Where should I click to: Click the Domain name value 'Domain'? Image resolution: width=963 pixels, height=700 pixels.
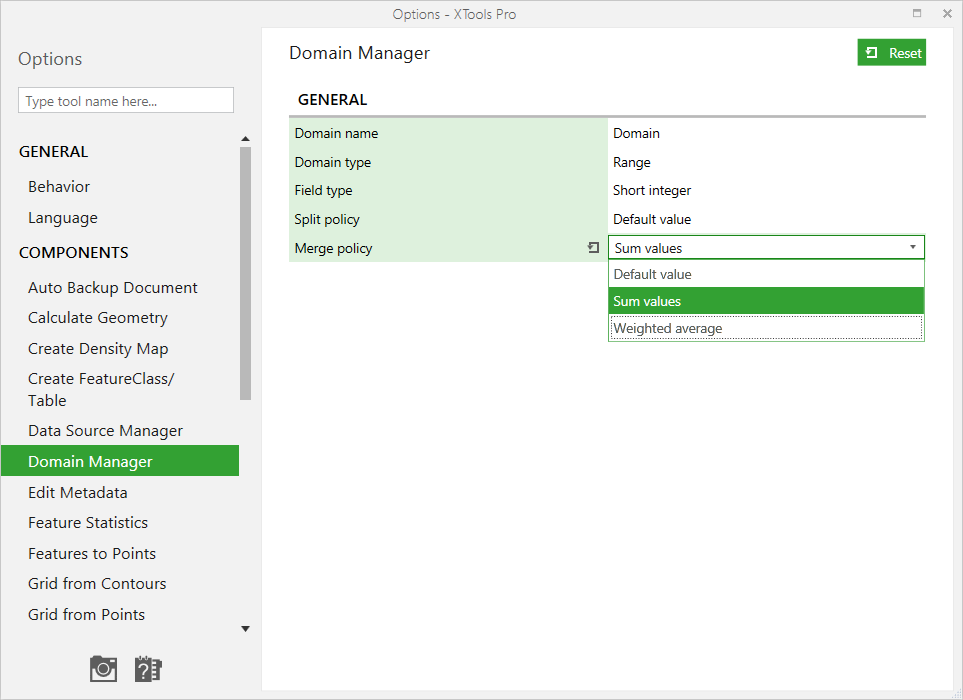click(x=636, y=133)
